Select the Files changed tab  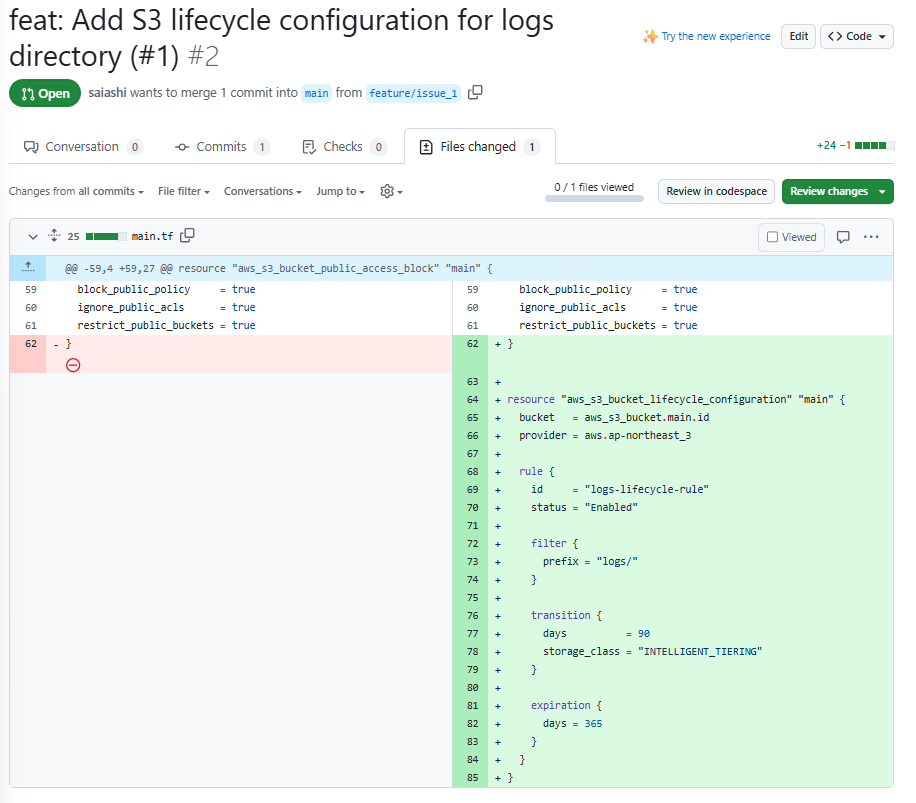[480, 147]
